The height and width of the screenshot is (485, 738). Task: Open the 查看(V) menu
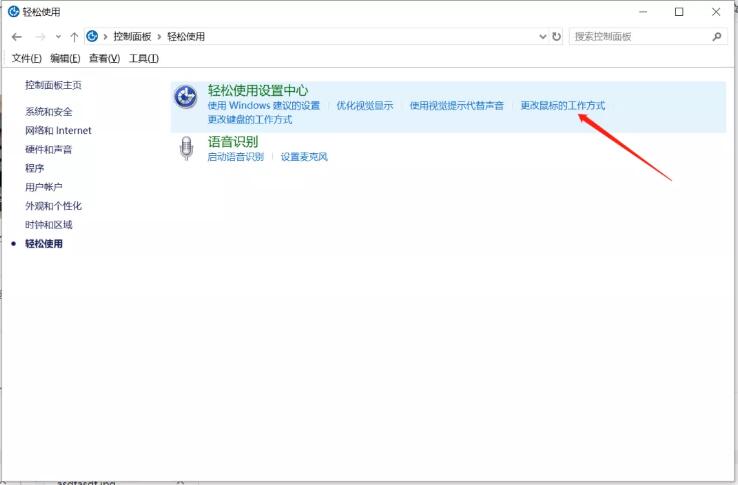click(x=104, y=59)
